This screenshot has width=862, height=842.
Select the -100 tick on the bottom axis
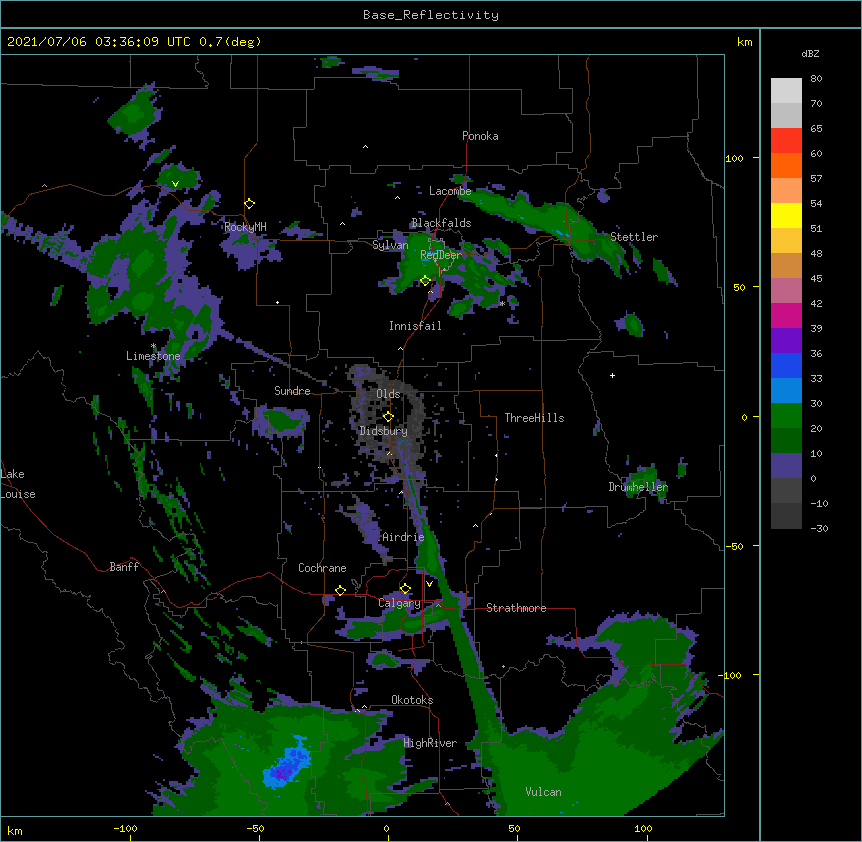tap(125, 828)
